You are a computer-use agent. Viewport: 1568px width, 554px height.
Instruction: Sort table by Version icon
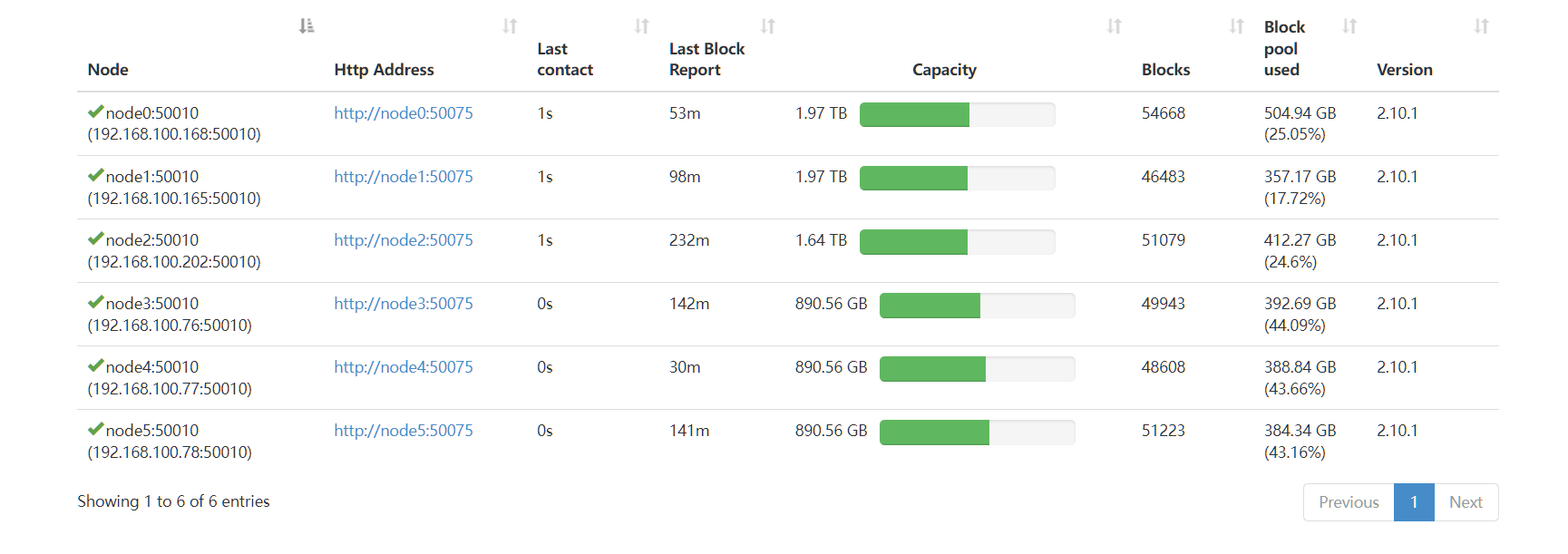pyautogui.click(x=1481, y=26)
